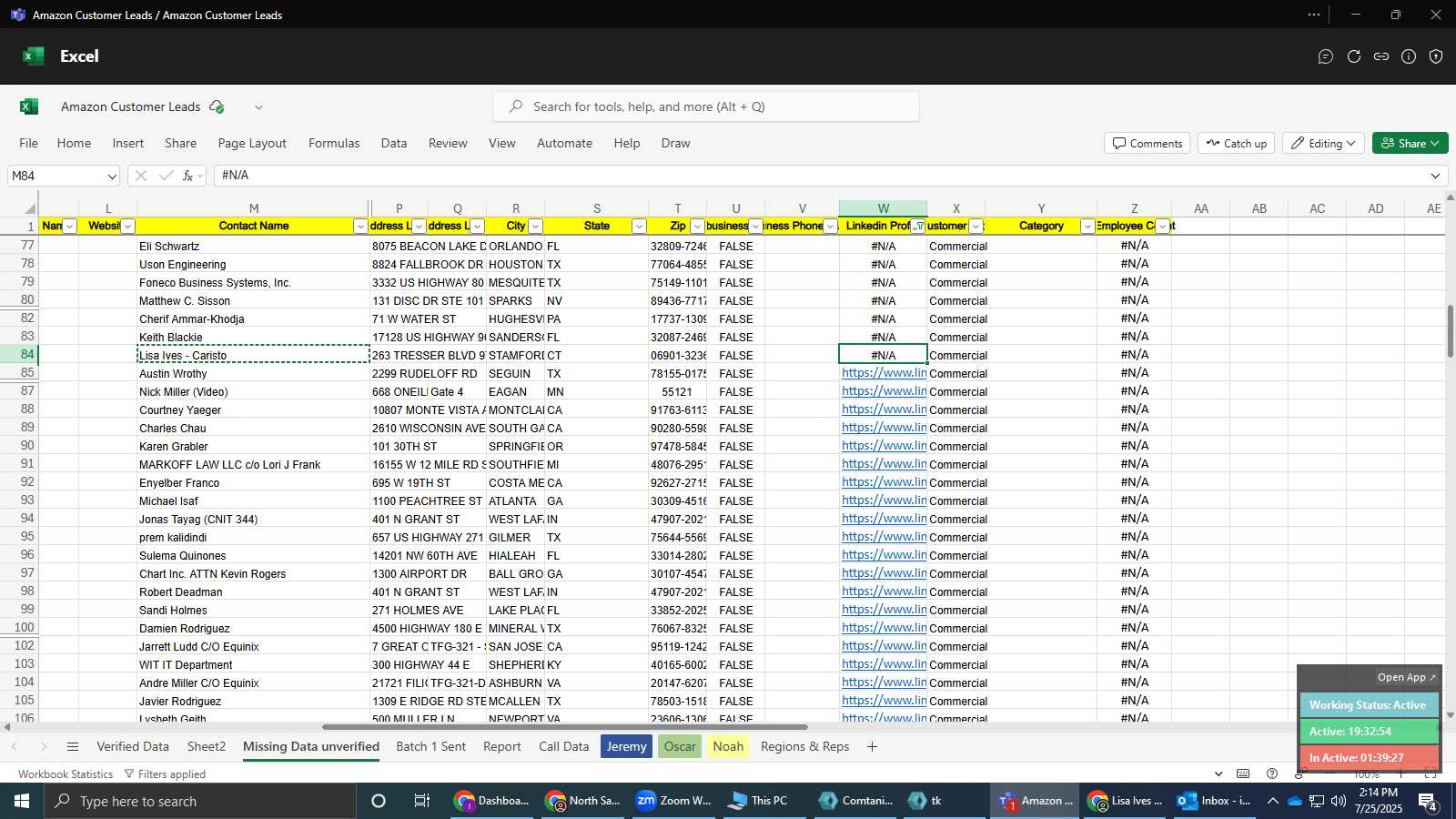The height and width of the screenshot is (819, 1456).
Task: Open the chat bubble icon in header
Action: click(x=1326, y=56)
